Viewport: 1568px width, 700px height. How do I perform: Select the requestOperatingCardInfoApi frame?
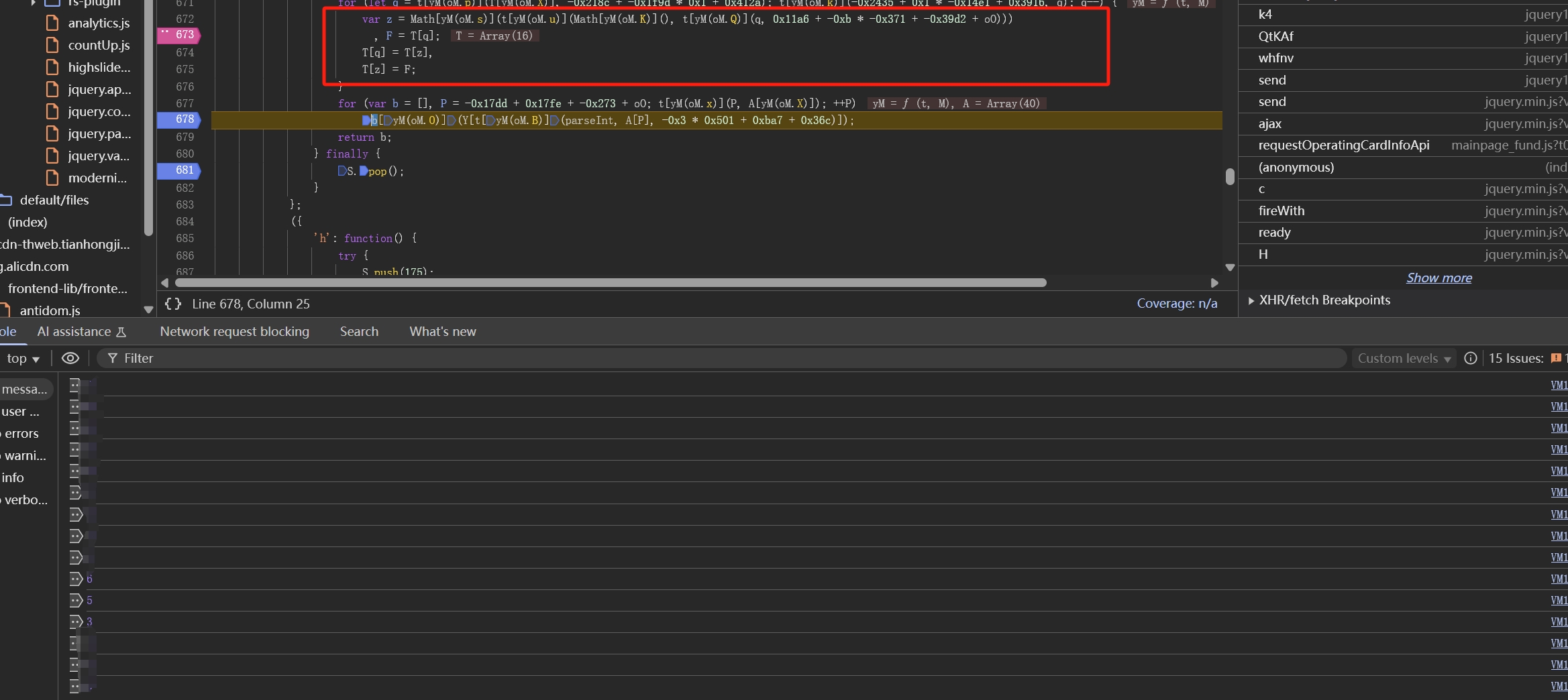[1403, 145]
